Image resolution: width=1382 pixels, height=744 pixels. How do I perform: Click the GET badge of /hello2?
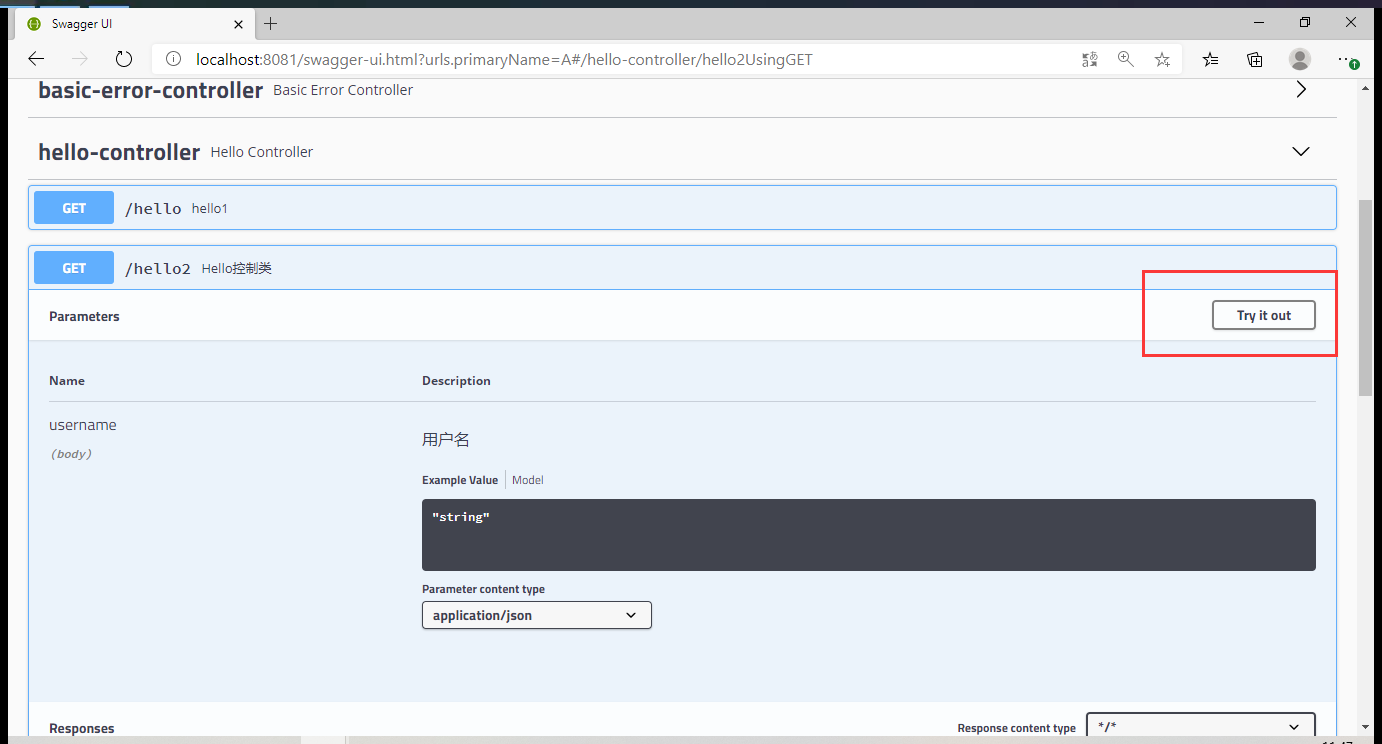point(74,268)
